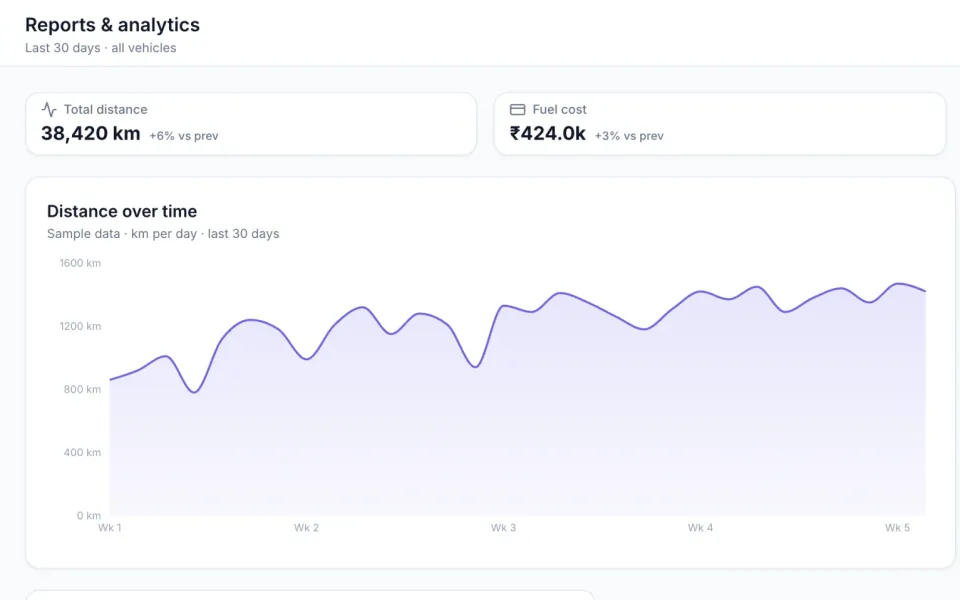Click the Wk 3 axis label

pos(503,528)
